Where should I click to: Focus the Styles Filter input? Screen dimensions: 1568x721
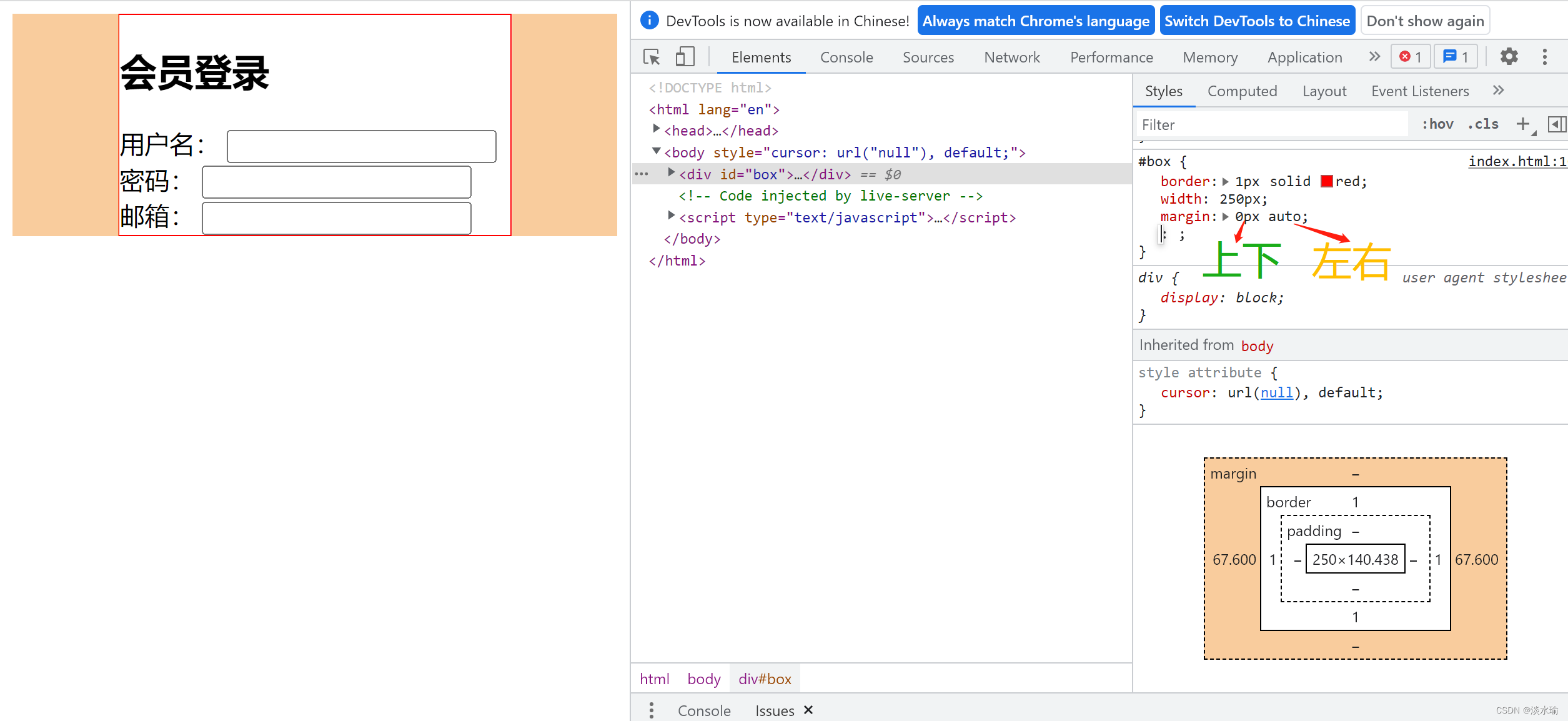click(x=1271, y=124)
